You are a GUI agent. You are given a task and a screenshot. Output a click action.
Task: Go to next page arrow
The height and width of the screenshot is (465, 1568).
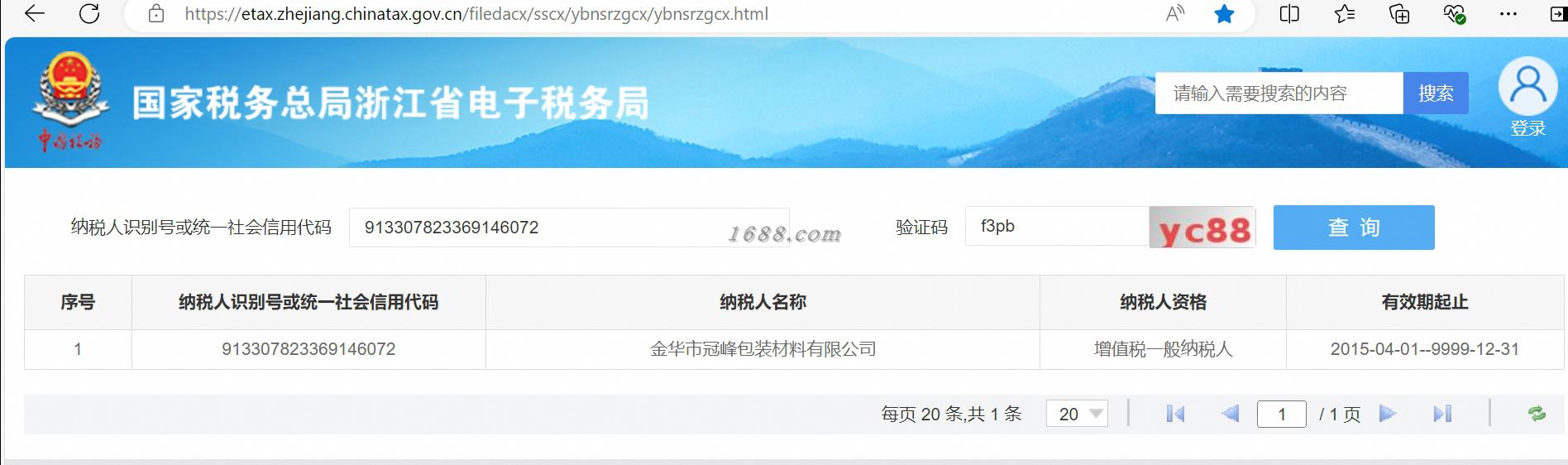coord(1388,414)
